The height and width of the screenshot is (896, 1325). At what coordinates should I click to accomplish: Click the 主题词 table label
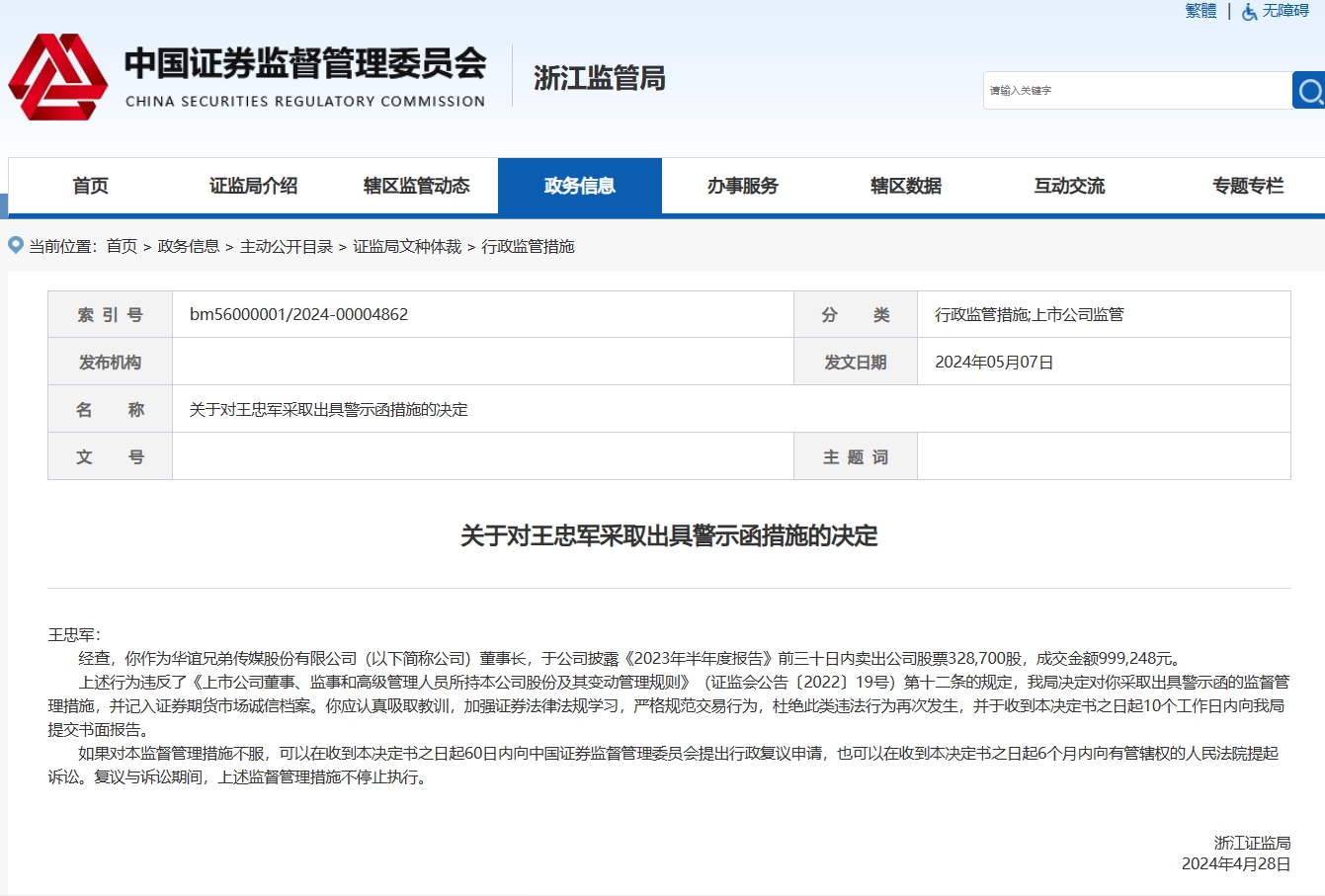pyautogui.click(x=856, y=456)
